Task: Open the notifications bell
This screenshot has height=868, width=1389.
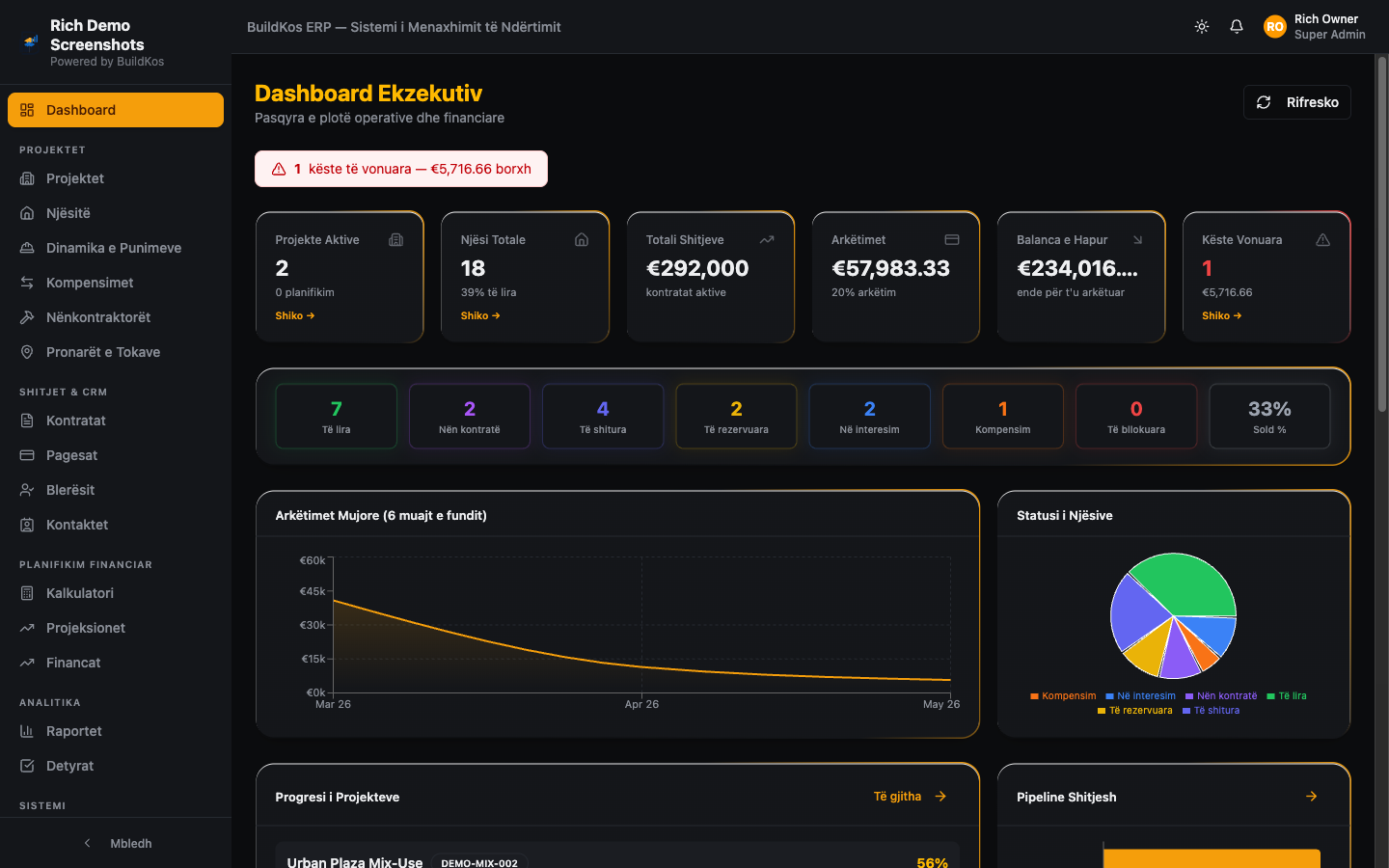Action: [1237, 27]
